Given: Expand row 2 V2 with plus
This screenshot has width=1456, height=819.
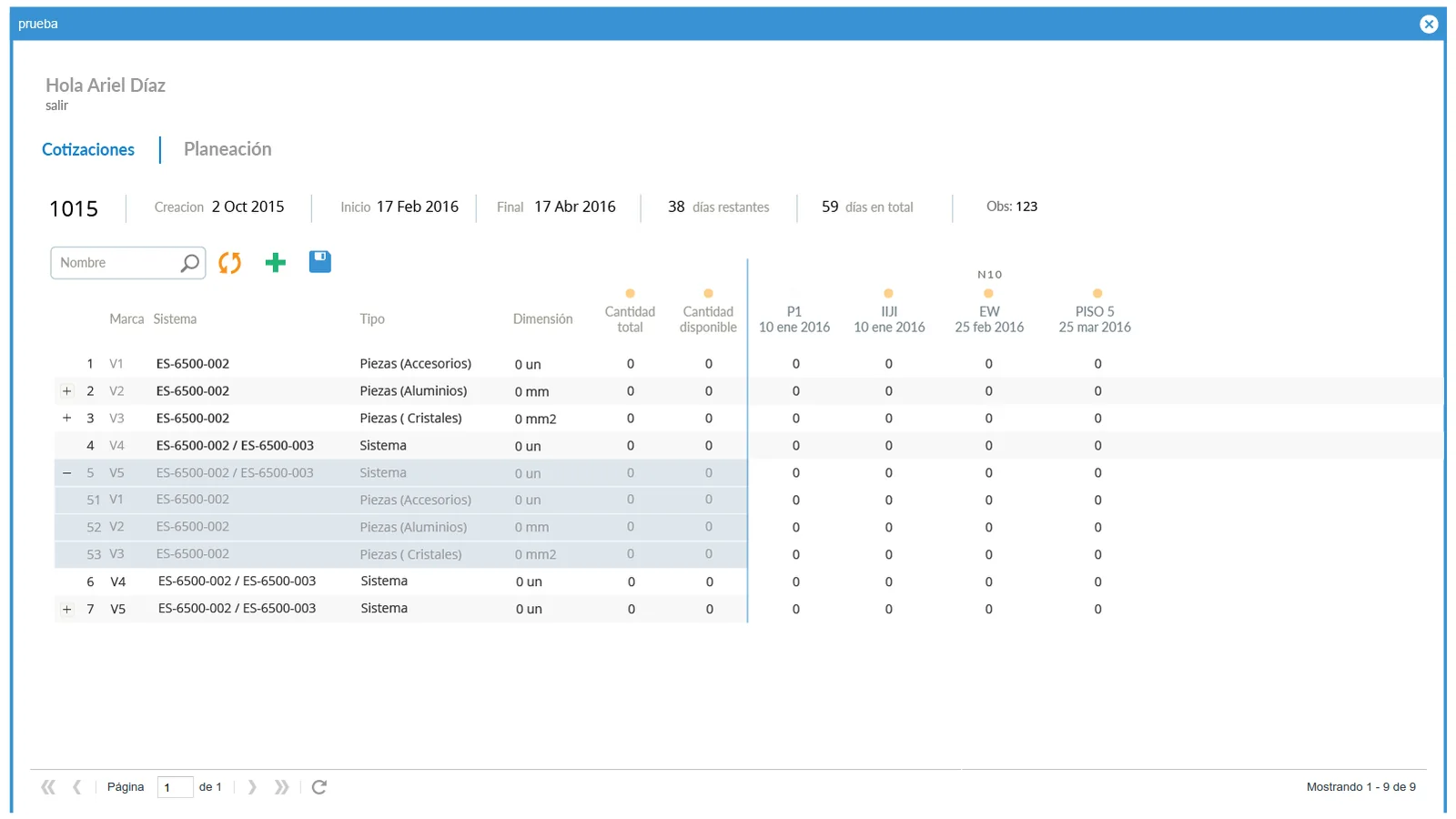Looking at the screenshot, I should tap(66, 391).
